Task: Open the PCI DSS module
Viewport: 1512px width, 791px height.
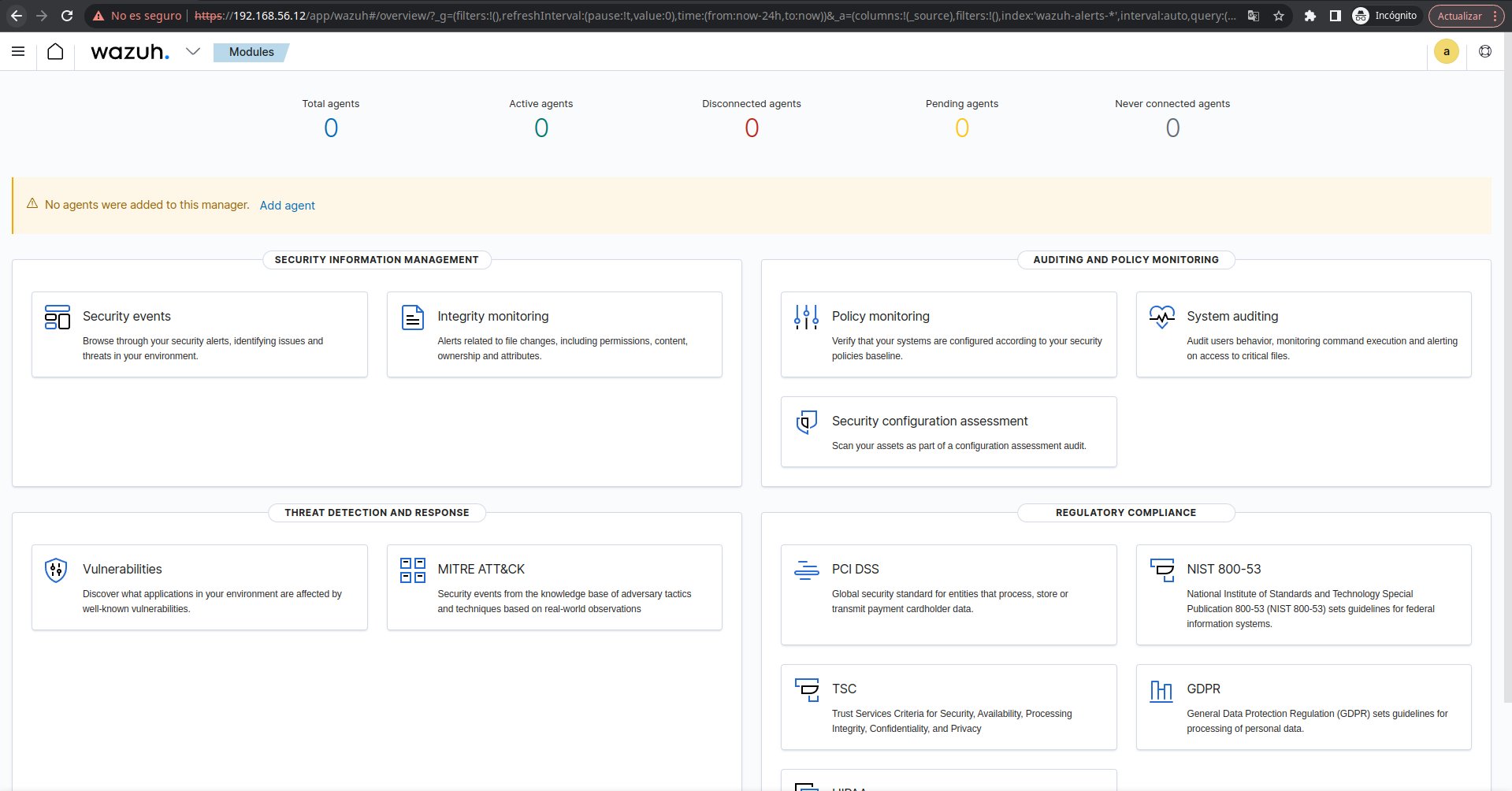Action: [856, 569]
